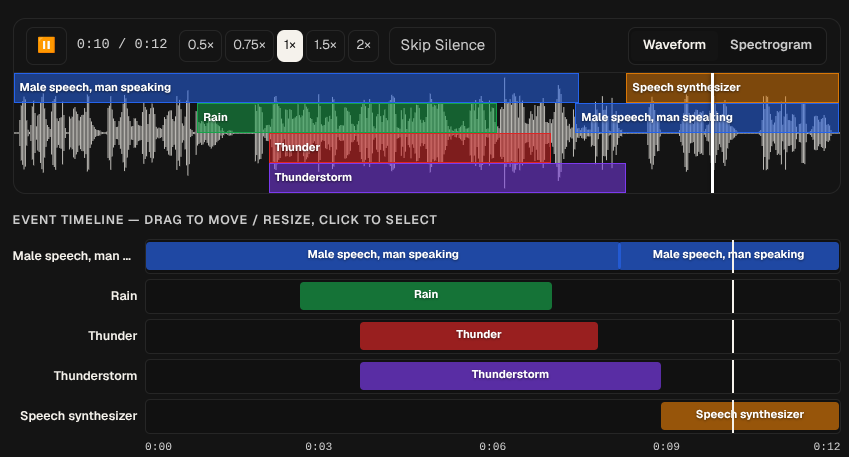The image size is (849, 457).
Task: Click the 0:10 / 0:12 time display
Action: 122,44
